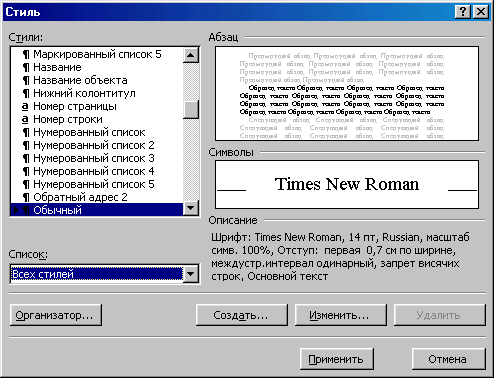Select the Обратный адрес 2 style

[x=97, y=197]
